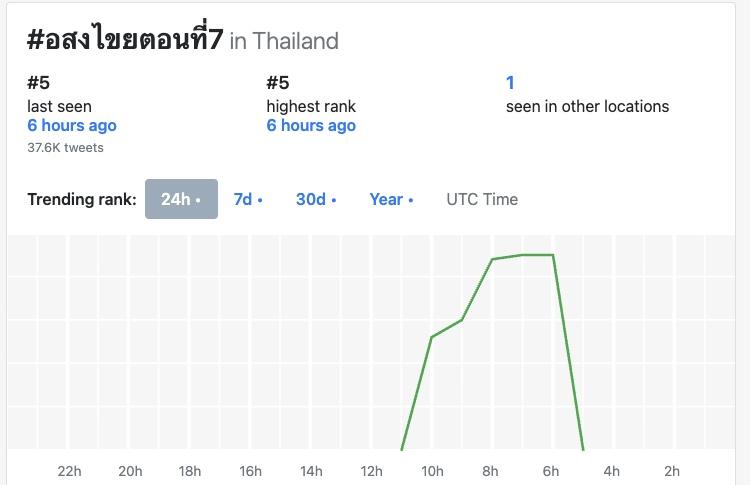Click the "seen in other locations" label
Screen dimensions: 750x485
(587, 106)
